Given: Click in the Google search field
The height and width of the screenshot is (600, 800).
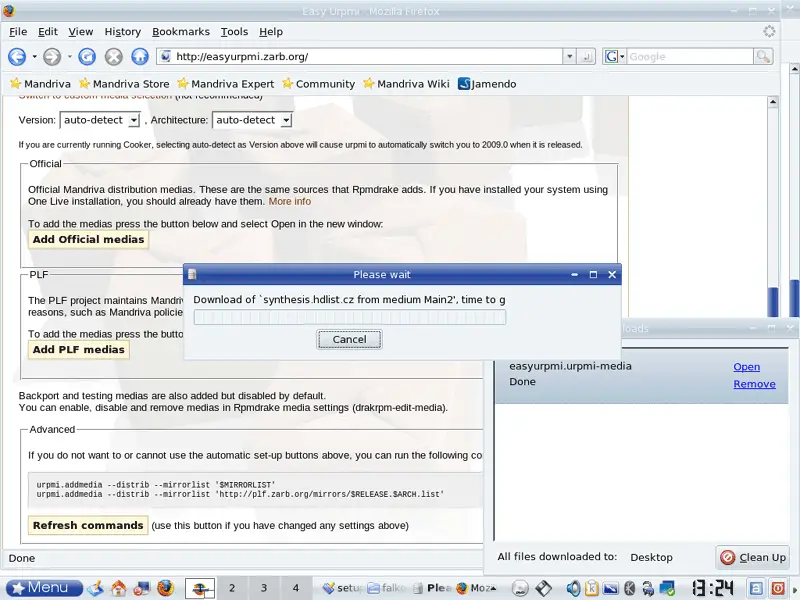Looking at the screenshot, I should point(690,57).
